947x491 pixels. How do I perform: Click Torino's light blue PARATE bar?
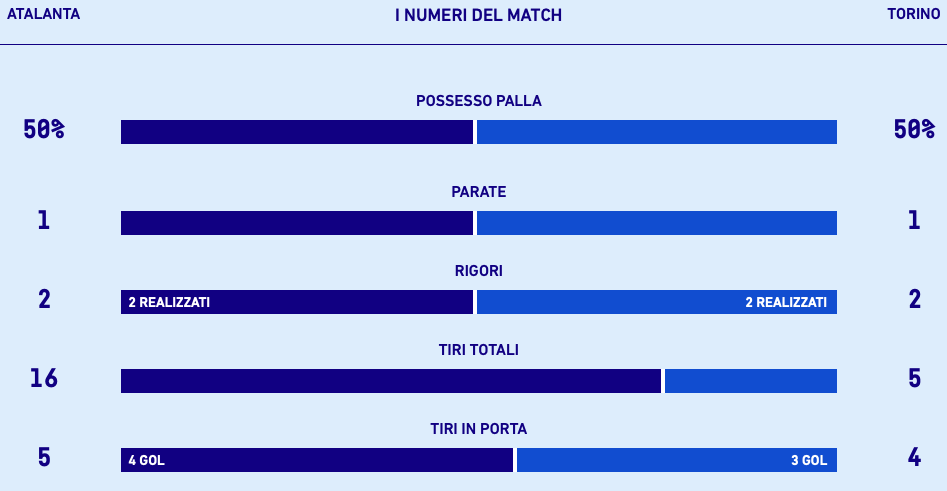coord(656,223)
